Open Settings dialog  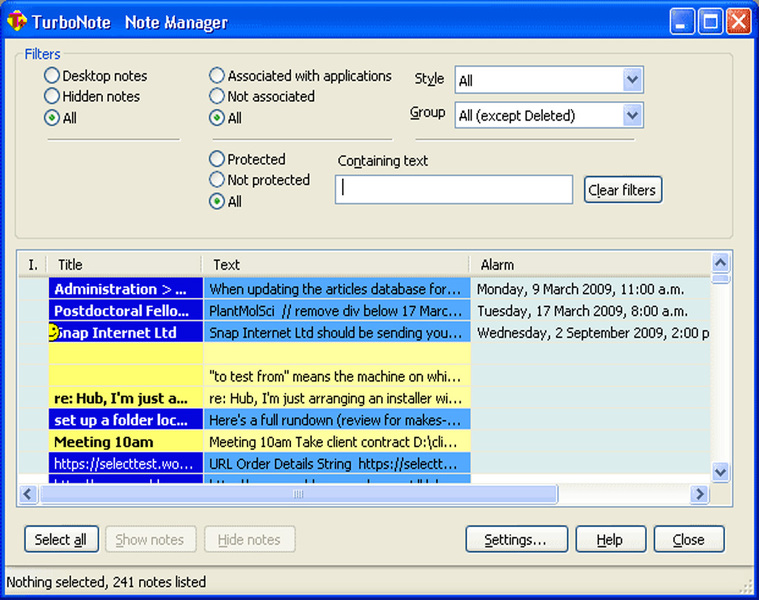[516, 539]
